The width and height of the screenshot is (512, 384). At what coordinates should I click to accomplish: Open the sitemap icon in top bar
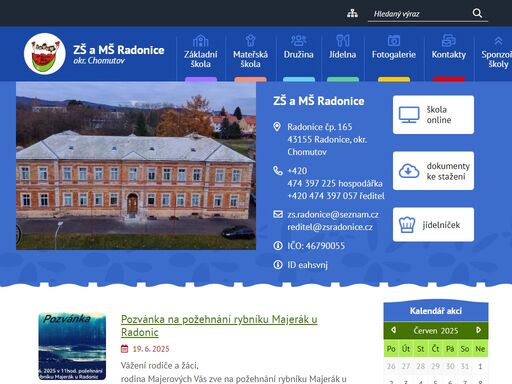click(x=352, y=13)
